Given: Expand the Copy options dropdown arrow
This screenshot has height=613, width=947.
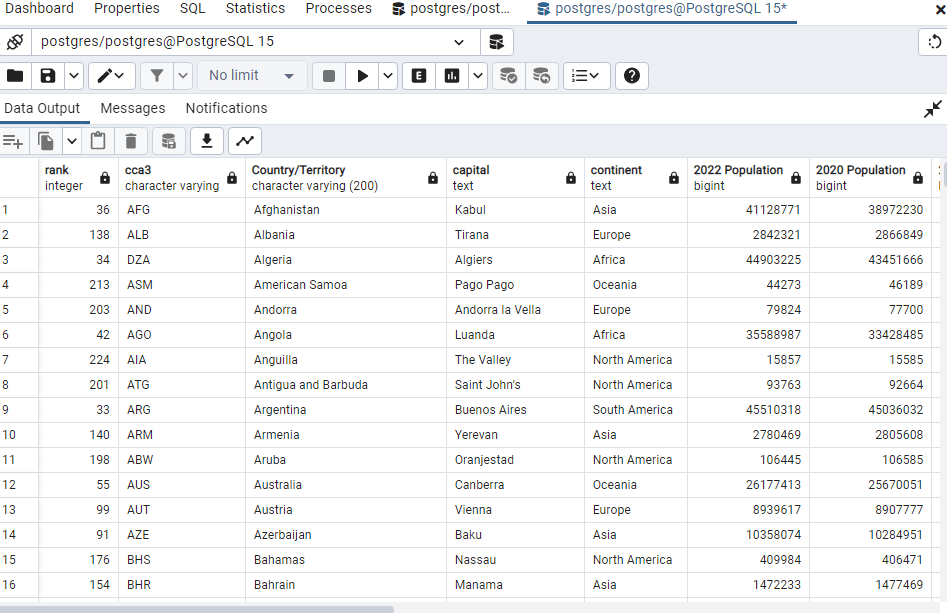Looking at the screenshot, I should click(x=72, y=141).
